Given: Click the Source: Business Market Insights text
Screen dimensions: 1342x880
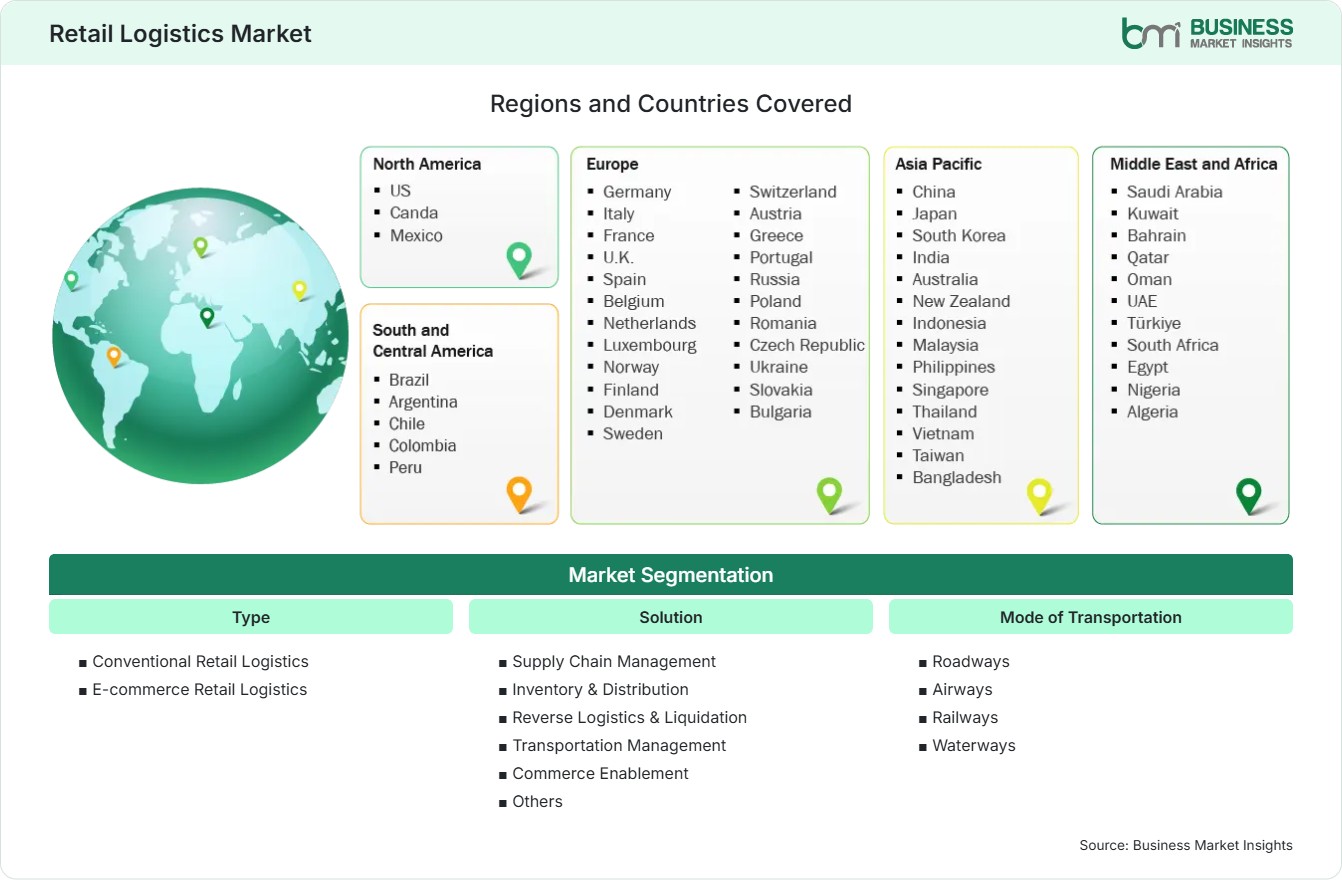Looking at the screenshot, I should (x=1186, y=845).
